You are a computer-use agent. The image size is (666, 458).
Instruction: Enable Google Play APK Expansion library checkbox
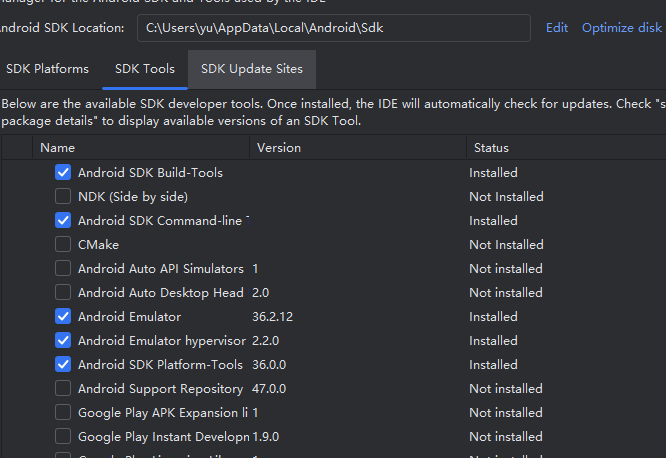coord(63,413)
